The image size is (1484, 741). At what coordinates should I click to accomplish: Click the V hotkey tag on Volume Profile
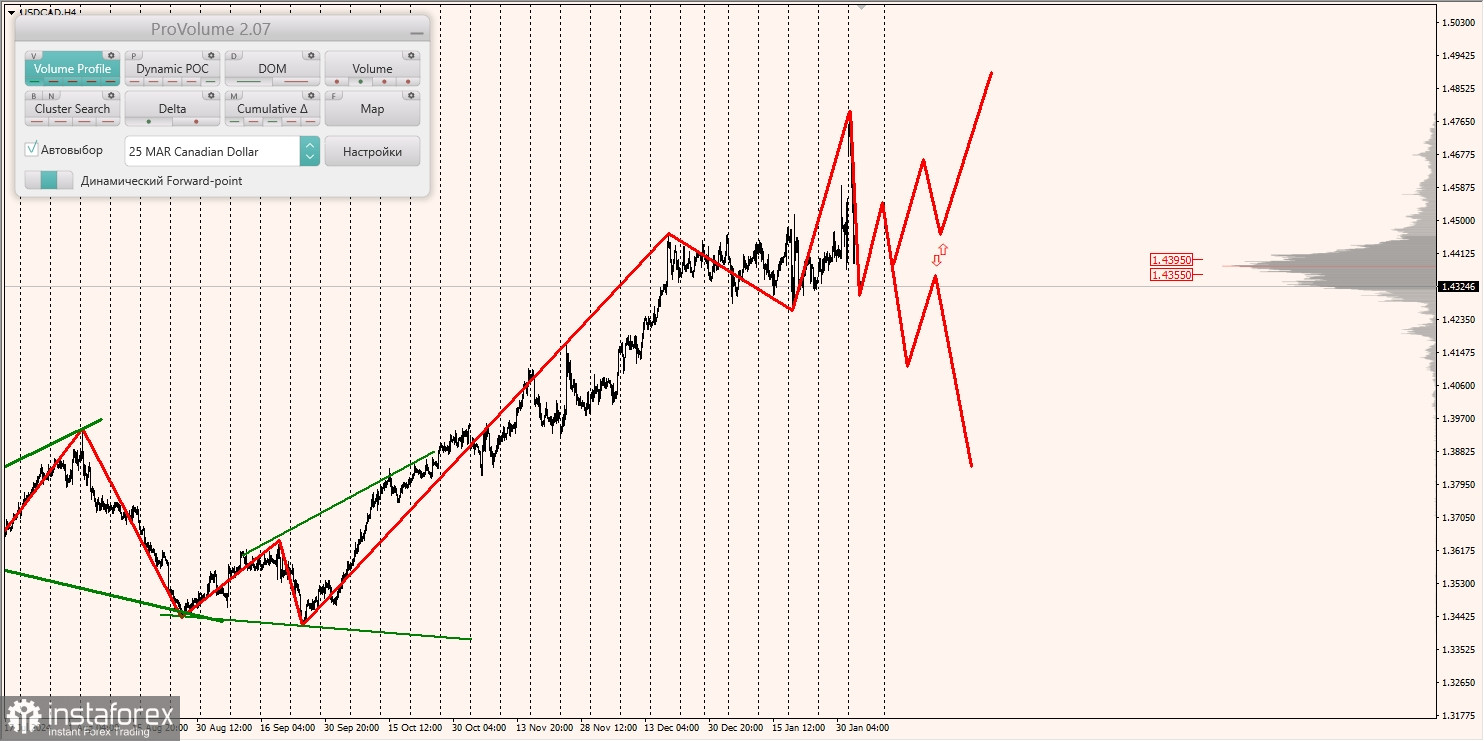pos(33,56)
